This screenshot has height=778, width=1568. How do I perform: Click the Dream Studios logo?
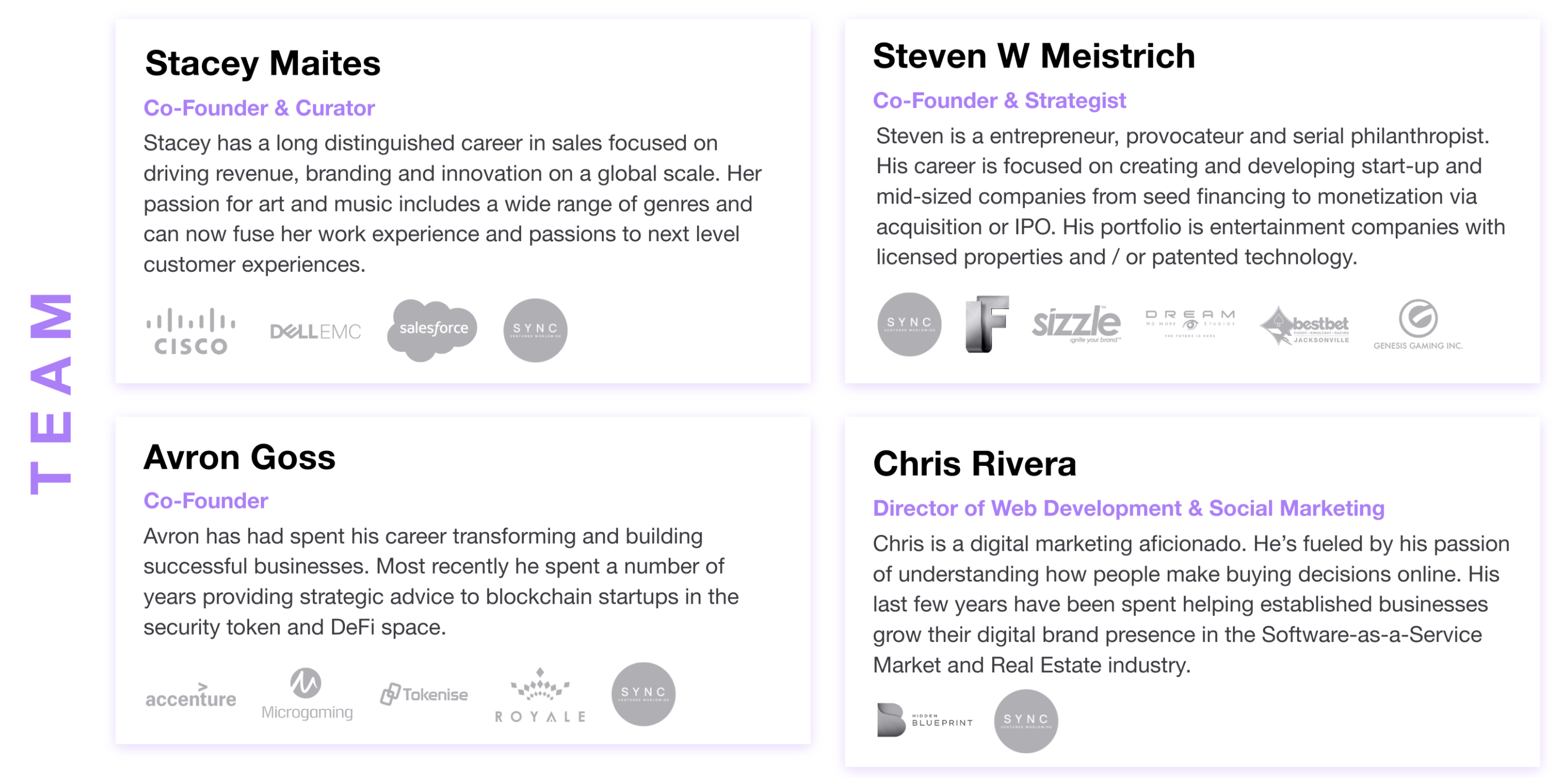coord(1190,323)
